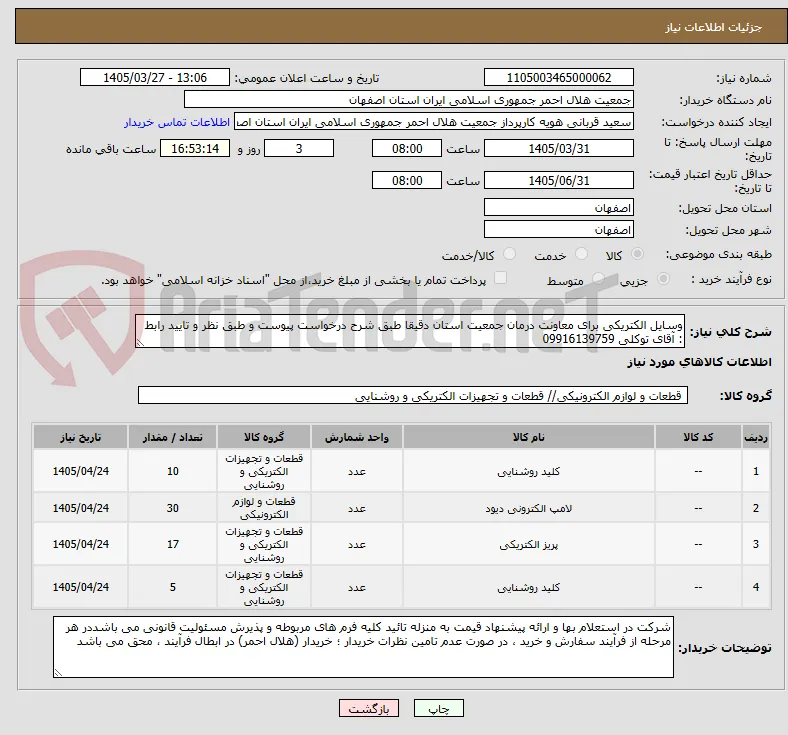
Task: Click لامپ الکترونی دیود item name
Action: tap(528, 508)
